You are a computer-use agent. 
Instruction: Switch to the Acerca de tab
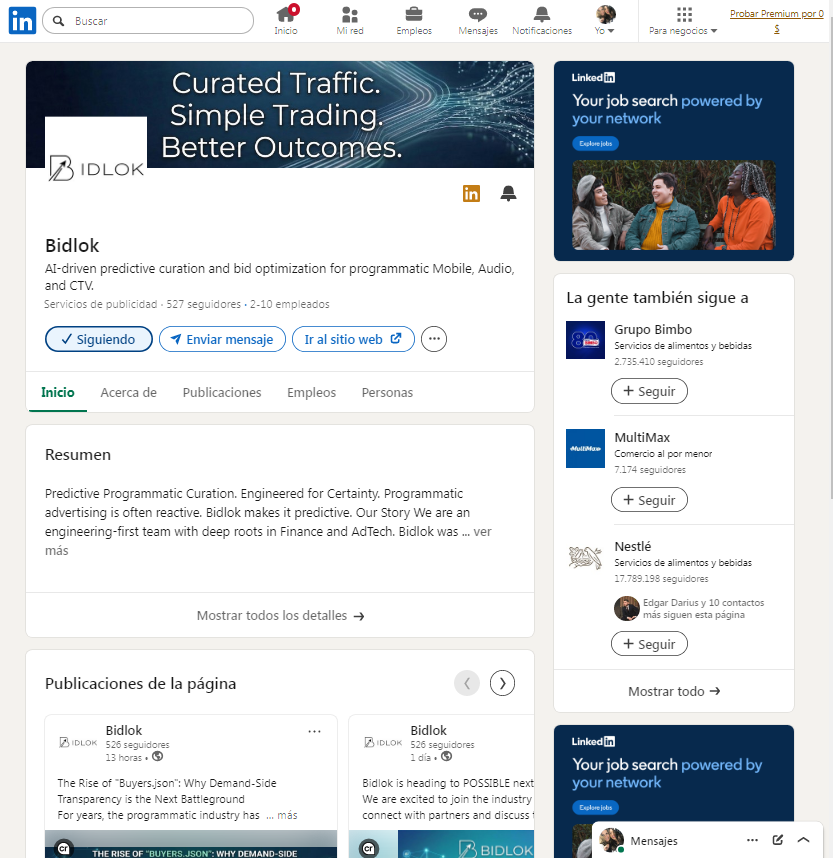129,392
